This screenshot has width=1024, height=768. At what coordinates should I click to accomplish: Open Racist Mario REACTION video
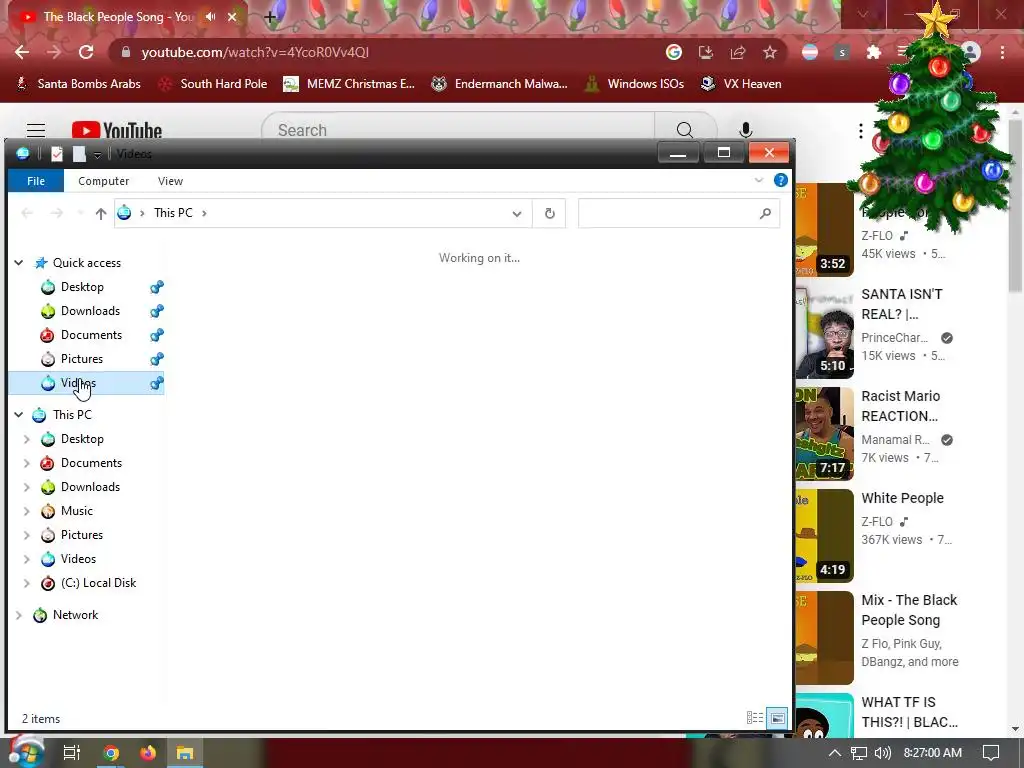(x=901, y=406)
